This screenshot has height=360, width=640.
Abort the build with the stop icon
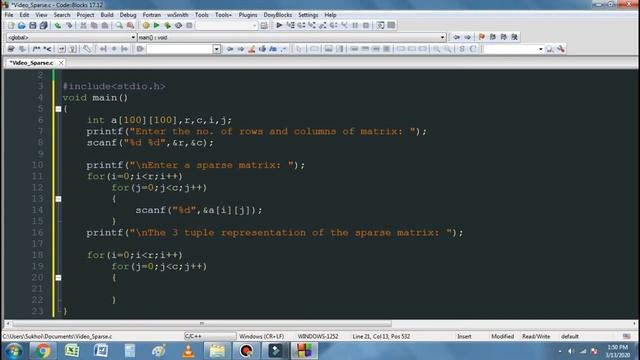pyautogui.click(x=189, y=25)
